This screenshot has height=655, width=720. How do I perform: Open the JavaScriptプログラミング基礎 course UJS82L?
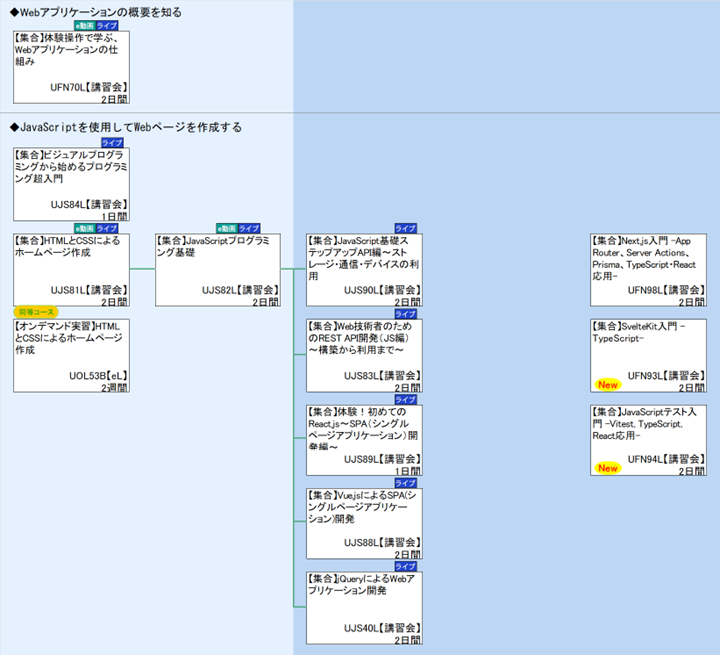click(218, 270)
